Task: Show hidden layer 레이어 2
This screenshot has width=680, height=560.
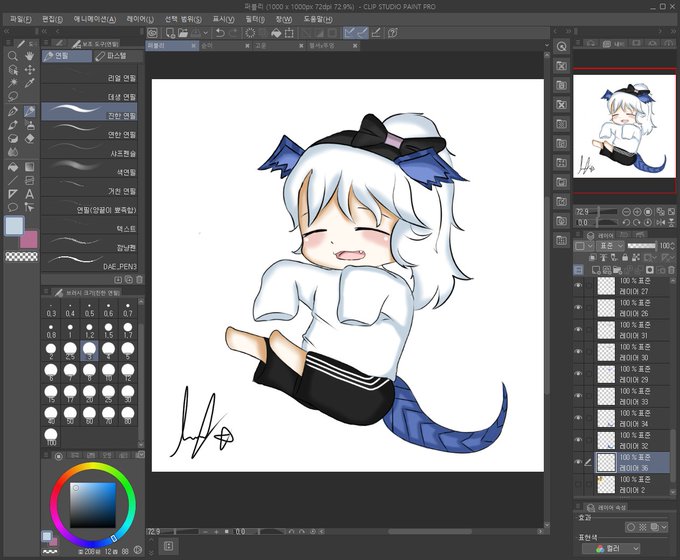Action: pyautogui.click(x=578, y=485)
